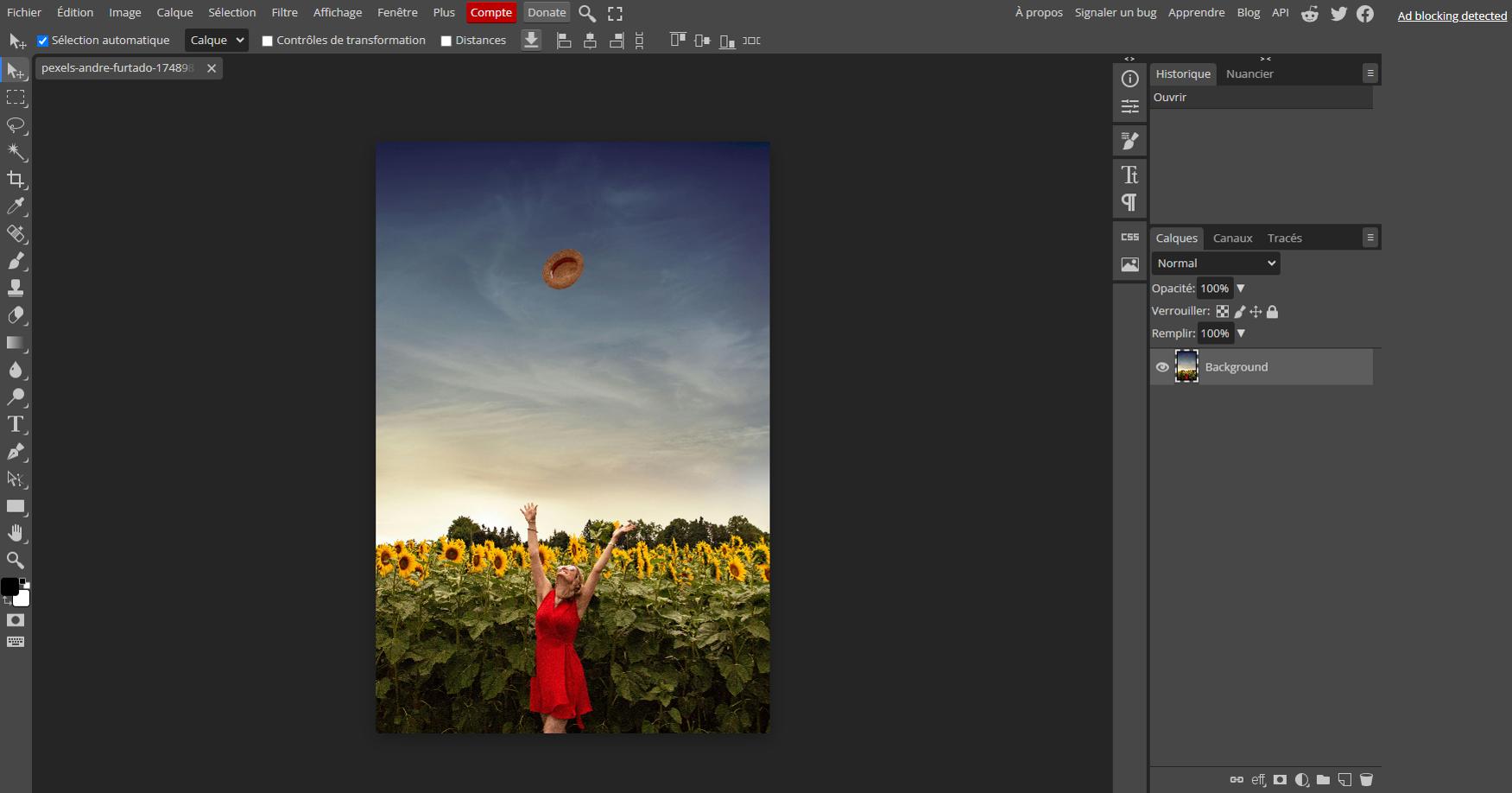Choose the Hand tool

point(16,533)
